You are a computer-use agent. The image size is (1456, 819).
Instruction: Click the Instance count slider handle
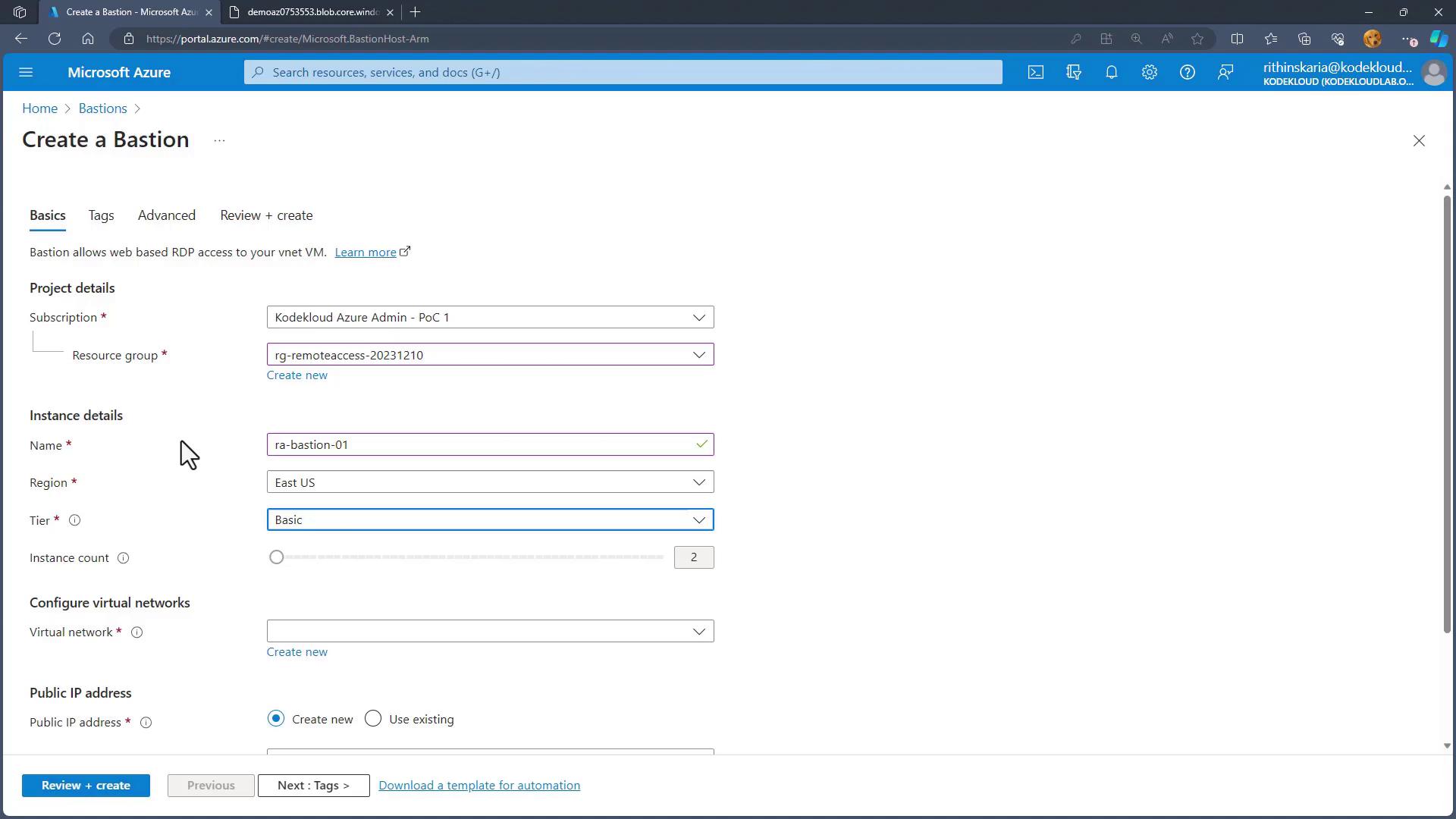click(277, 557)
